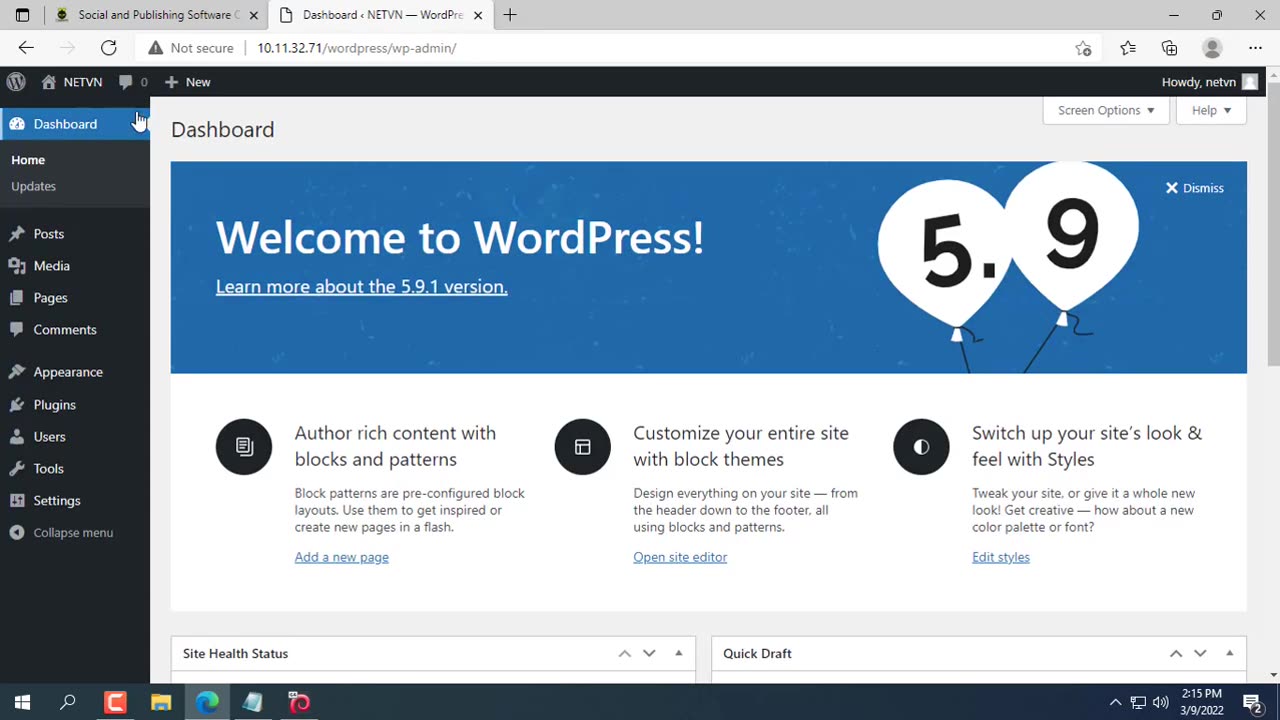1280x720 pixels.
Task: Open the network icon in system tray
Action: pyautogui.click(x=1138, y=703)
